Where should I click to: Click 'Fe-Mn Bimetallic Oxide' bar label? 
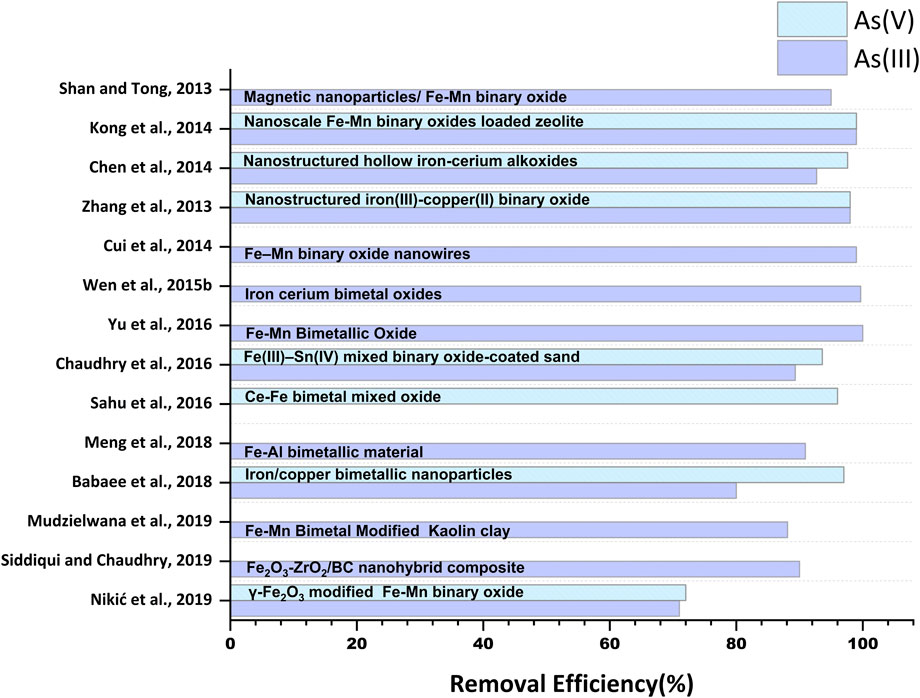click(x=331, y=333)
